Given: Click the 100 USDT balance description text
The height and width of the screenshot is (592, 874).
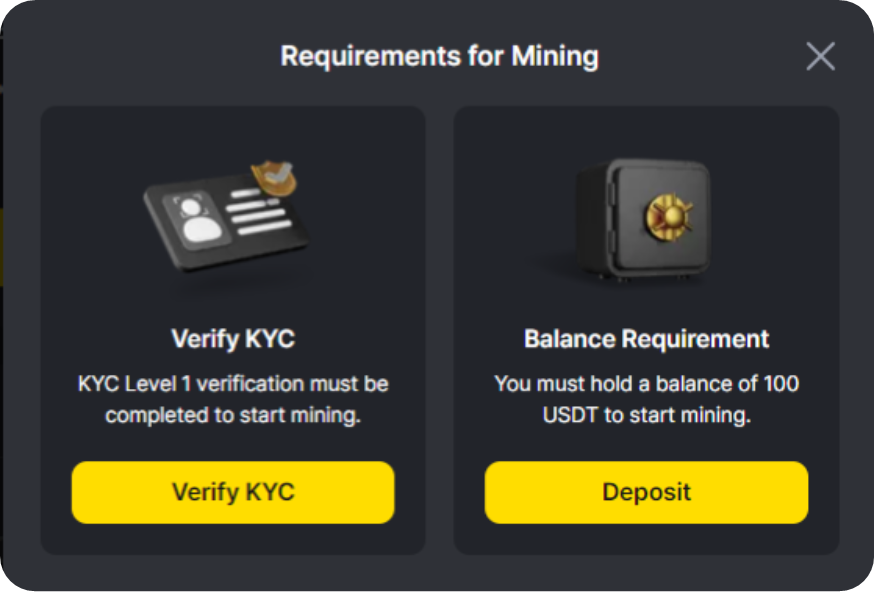Looking at the screenshot, I should tap(647, 399).
